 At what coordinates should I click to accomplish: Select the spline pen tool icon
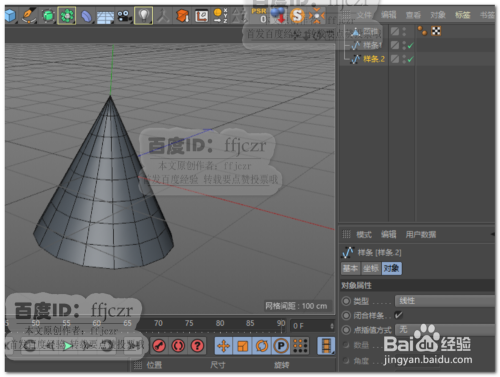(x=29, y=16)
